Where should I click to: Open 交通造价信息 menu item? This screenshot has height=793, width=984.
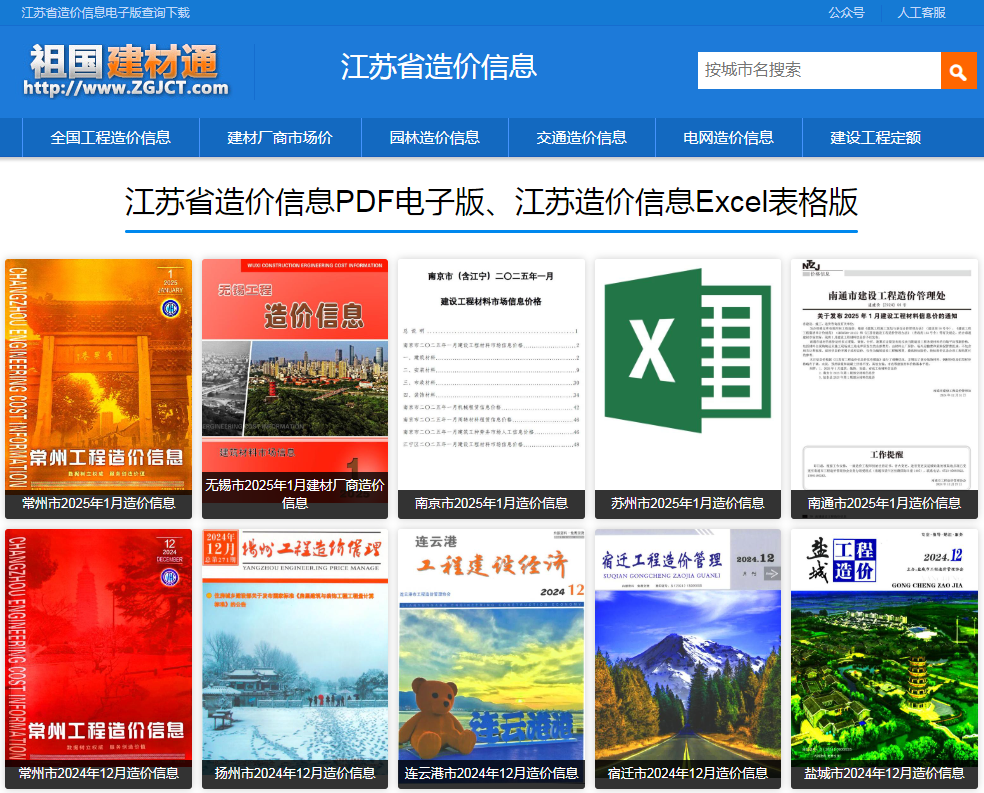(581, 137)
